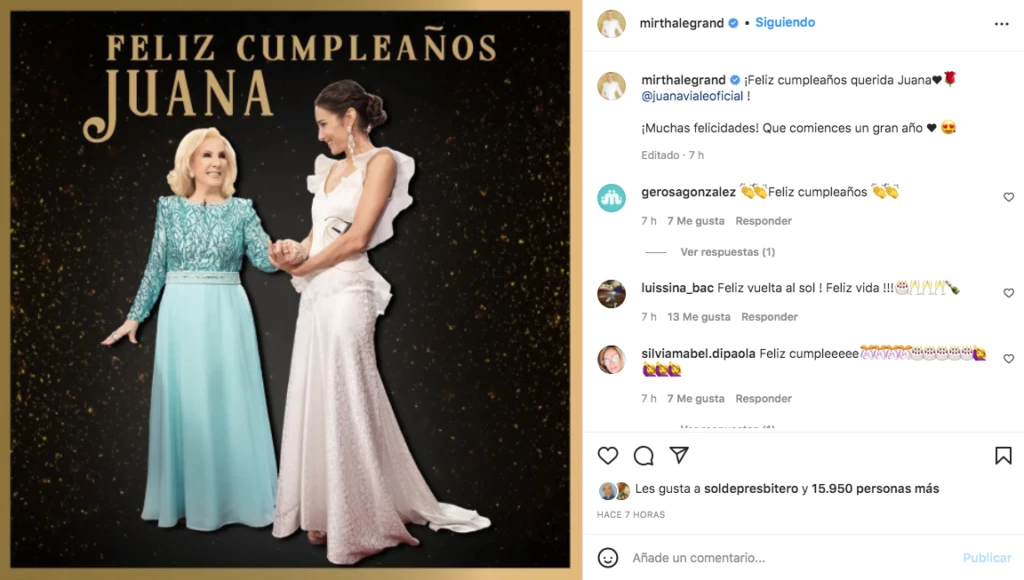This screenshot has height=580, width=1024.
Task: Like the luissina_bac comment
Action: [1008, 293]
